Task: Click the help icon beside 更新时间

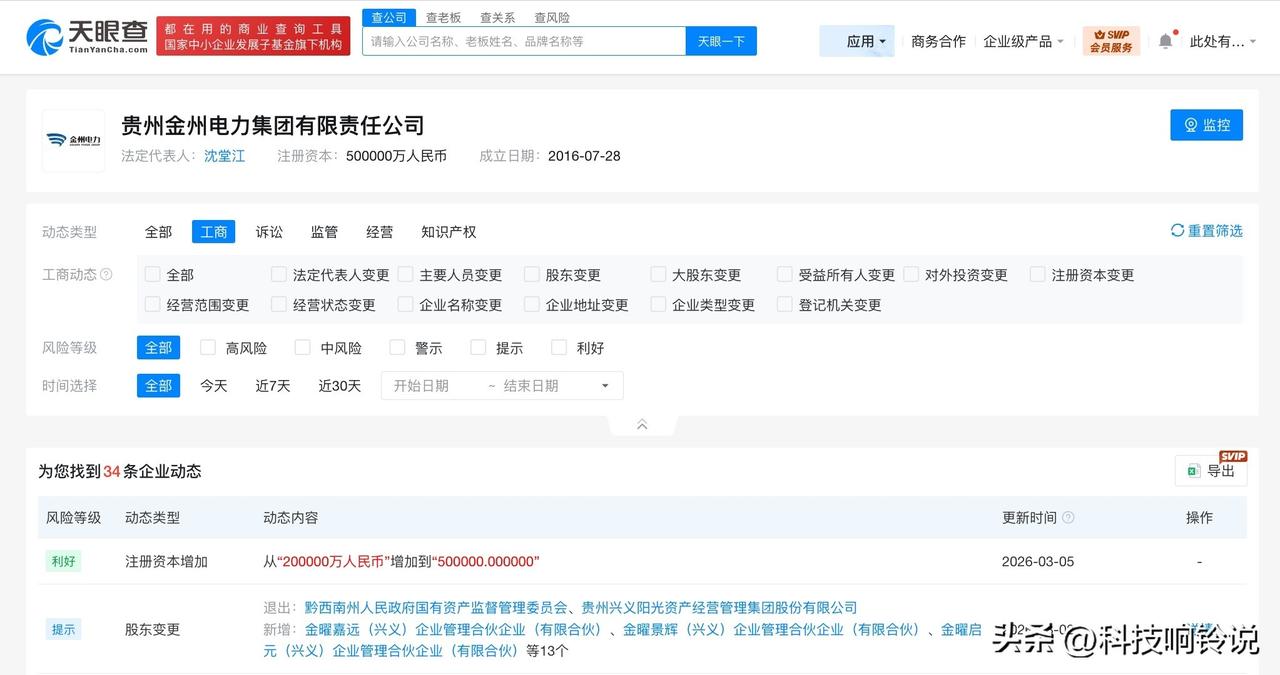Action: coord(1068,518)
